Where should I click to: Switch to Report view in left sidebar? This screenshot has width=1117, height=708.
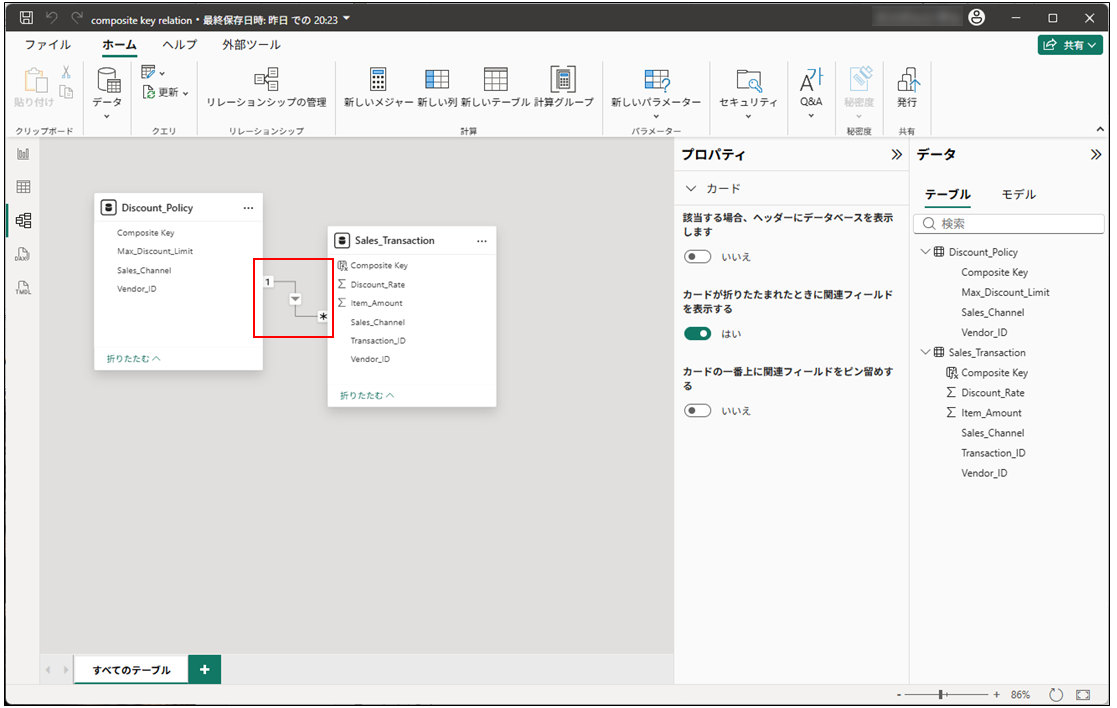point(23,154)
